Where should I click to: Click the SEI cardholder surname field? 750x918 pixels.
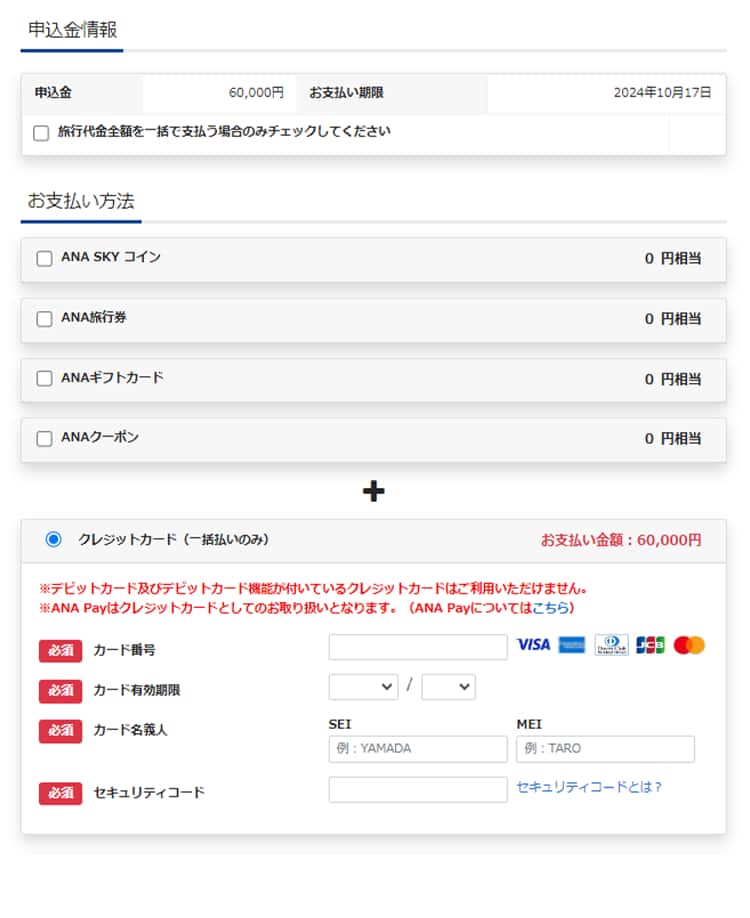click(x=418, y=749)
